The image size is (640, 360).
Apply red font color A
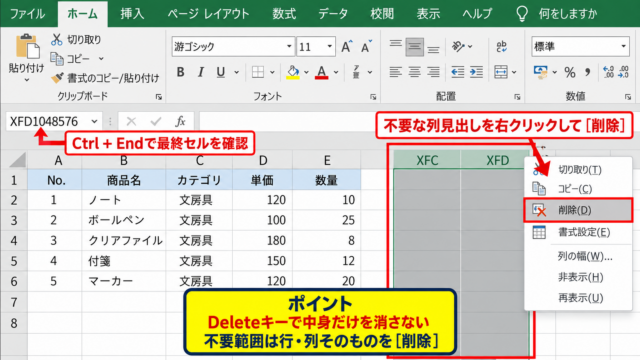pyautogui.click(x=322, y=72)
